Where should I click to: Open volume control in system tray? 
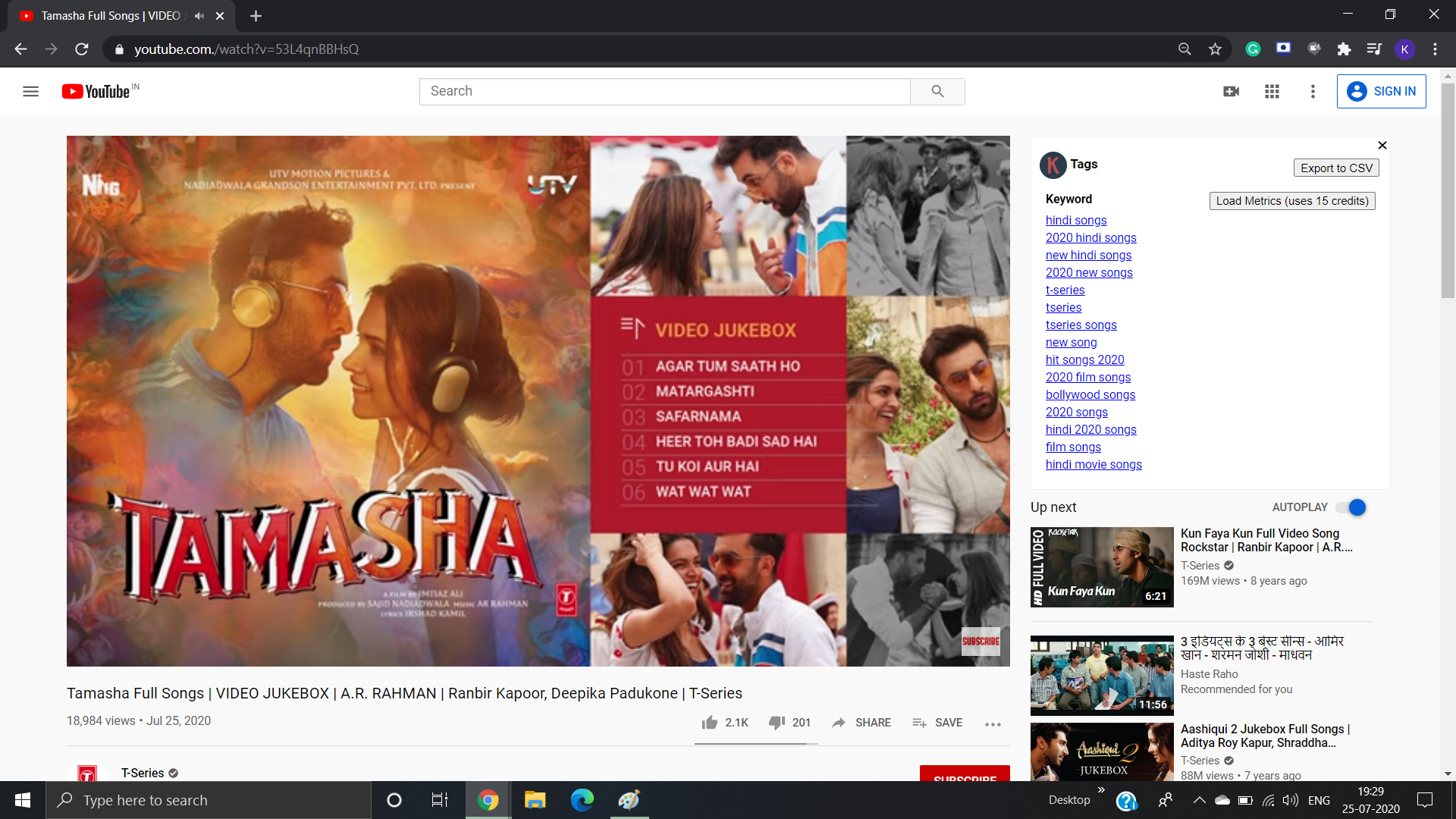1290,800
